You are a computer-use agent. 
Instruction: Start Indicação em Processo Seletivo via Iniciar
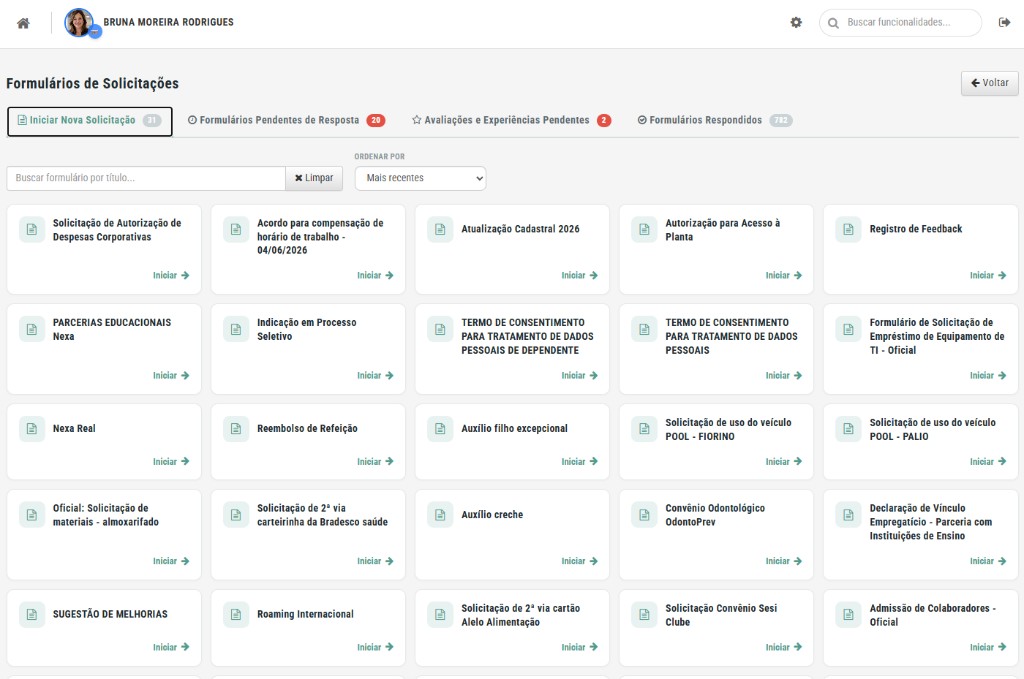click(376, 375)
